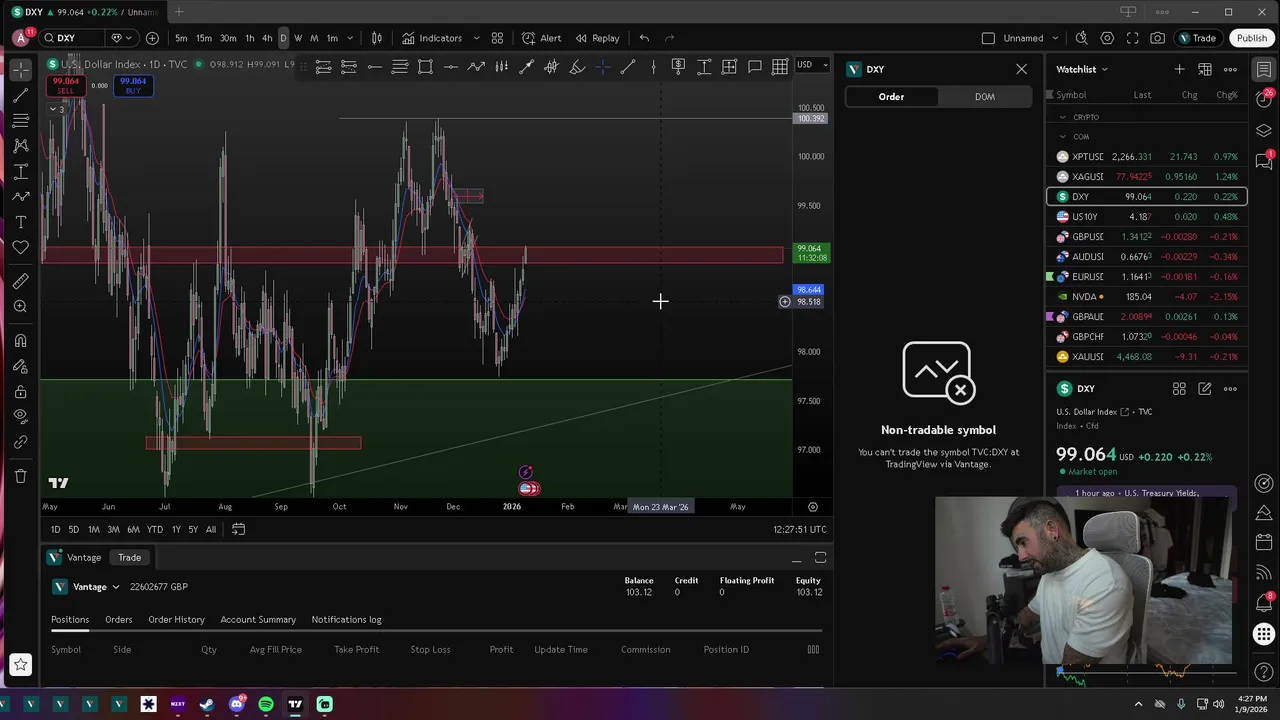Collapse the CRYPTO watchlist section
Viewport: 1280px width, 720px height.
(x=1063, y=117)
